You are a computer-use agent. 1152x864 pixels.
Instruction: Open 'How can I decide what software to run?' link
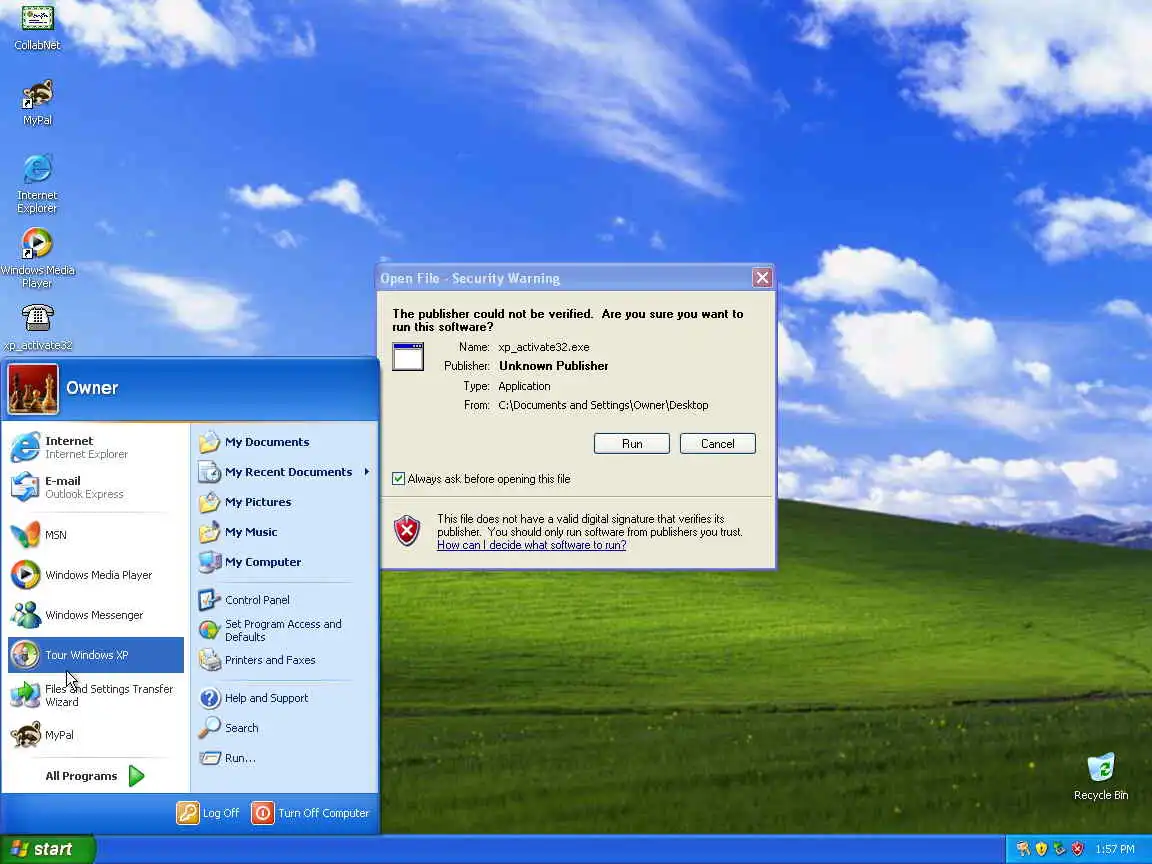click(x=531, y=545)
